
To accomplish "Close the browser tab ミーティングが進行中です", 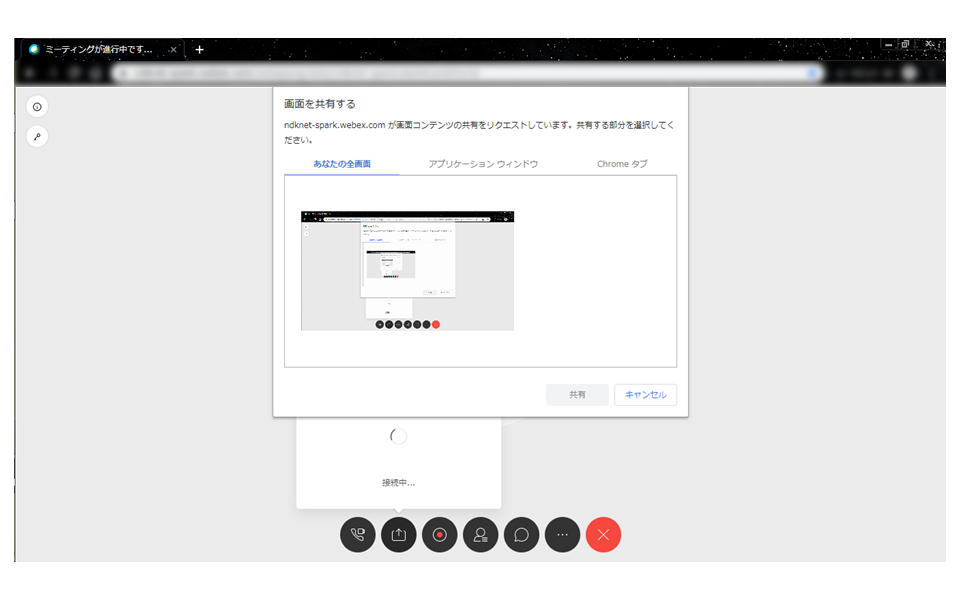I will 173,50.
